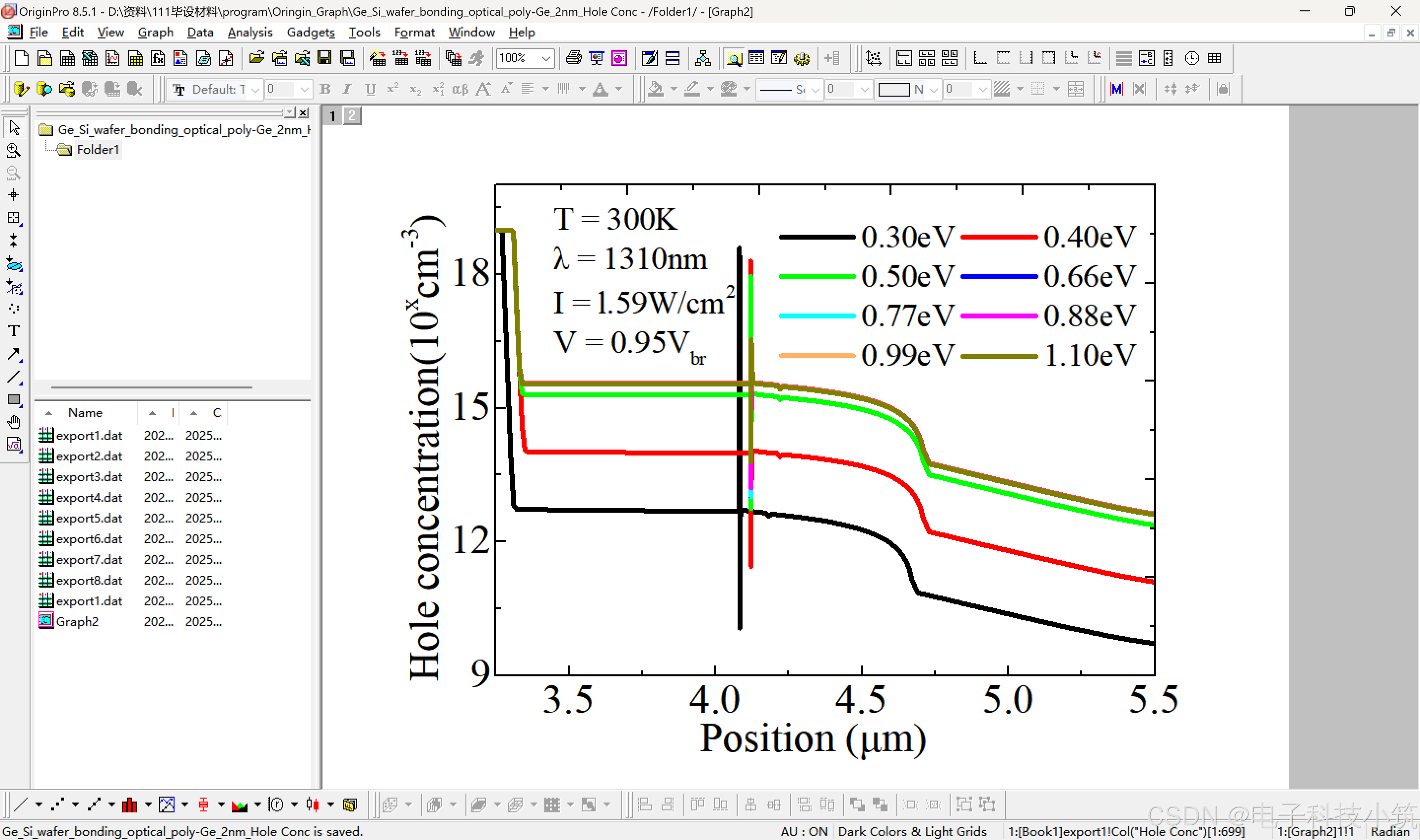The width and height of the screenshot is (1420, 840).
Task: Open the font size dropdown
Action: tap(305, 89)
